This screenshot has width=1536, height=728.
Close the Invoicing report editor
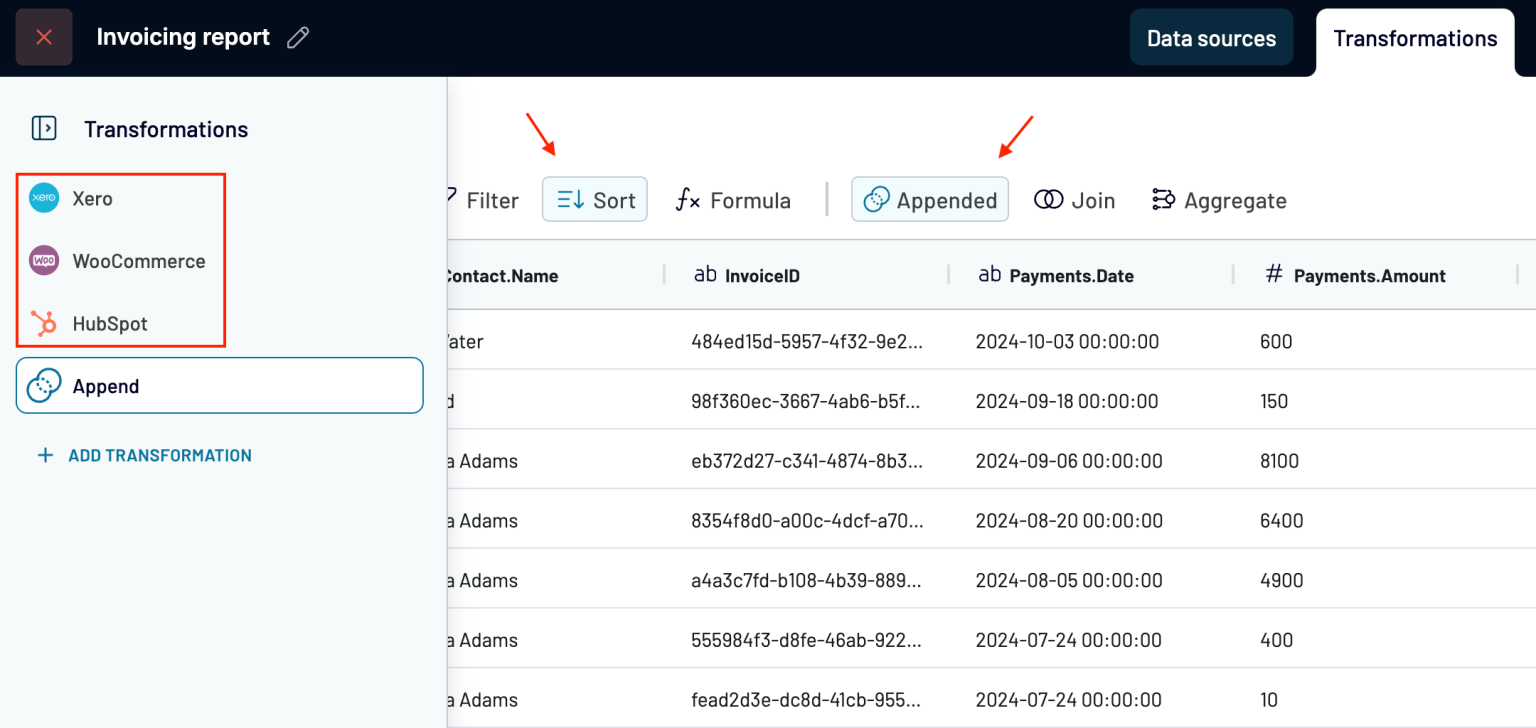43,36
